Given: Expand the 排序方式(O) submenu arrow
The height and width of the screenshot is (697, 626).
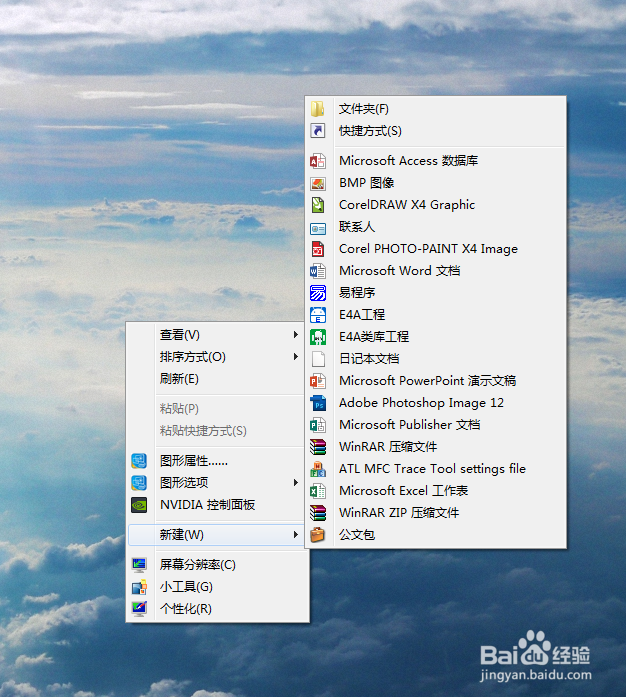Looking at the screenshot, I should (296, 357).
